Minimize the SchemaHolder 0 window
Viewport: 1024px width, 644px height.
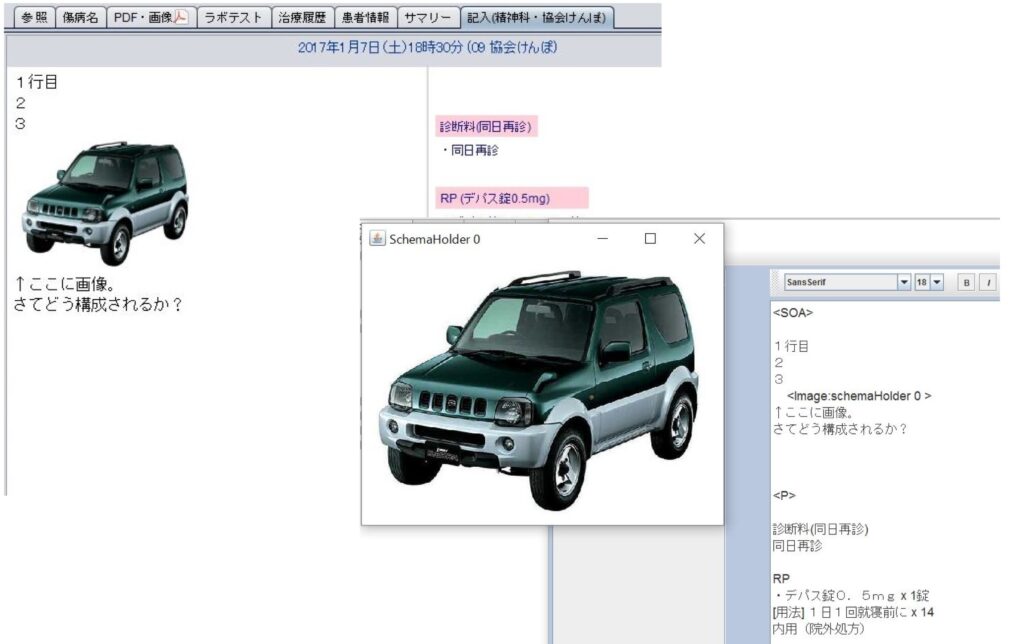point(603,238)
